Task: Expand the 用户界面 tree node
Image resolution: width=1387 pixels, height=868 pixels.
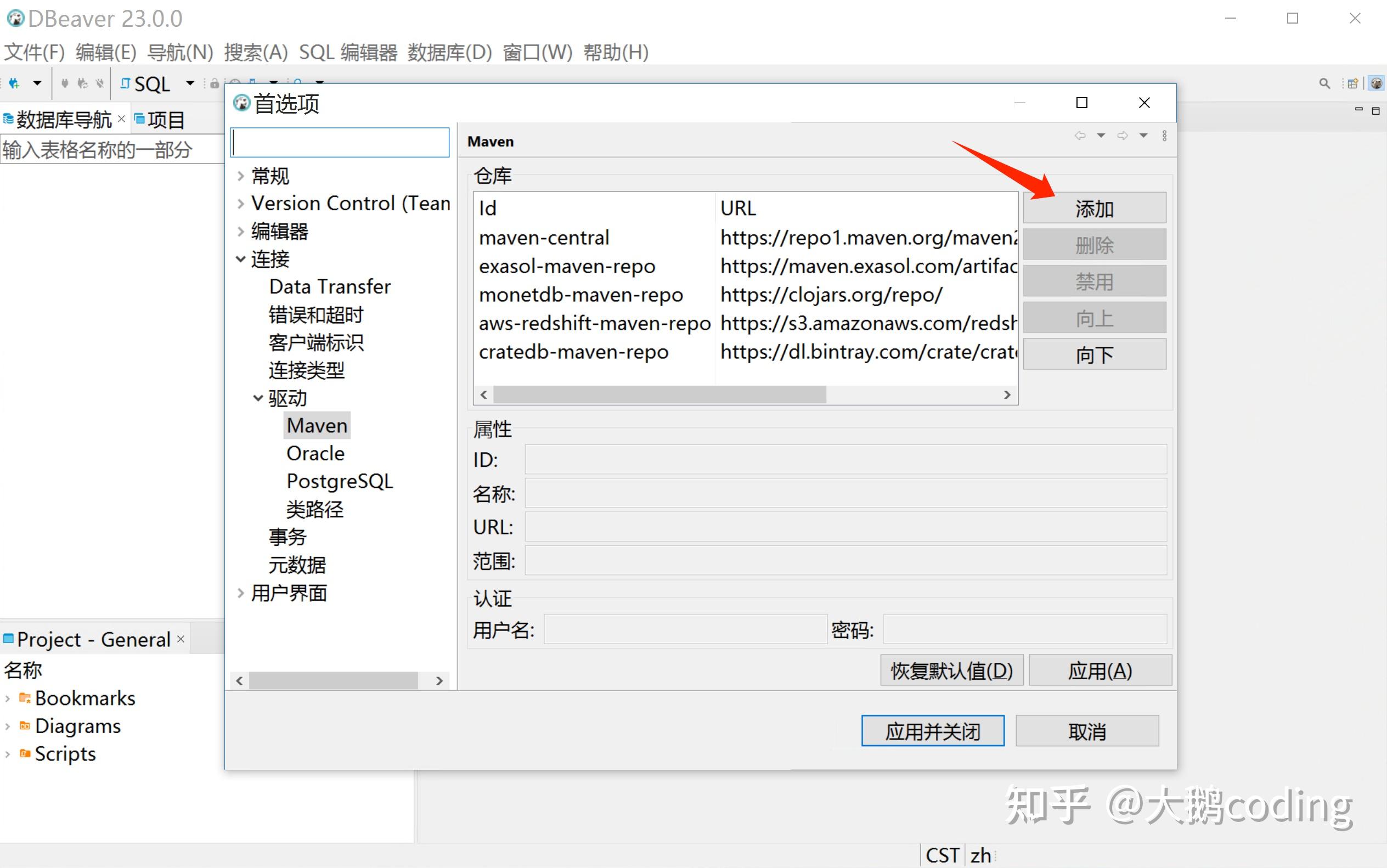Action: [240, 593]
